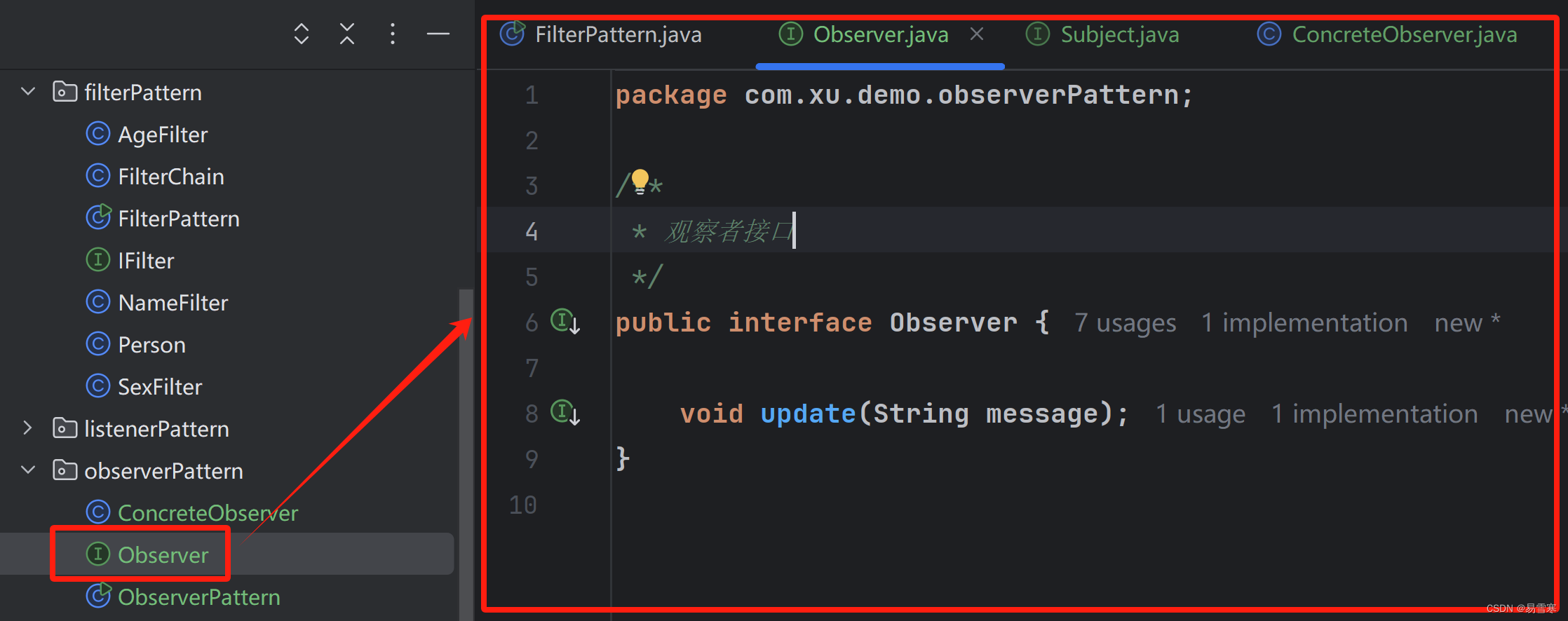This screenshot has height=621, width=1568.
Task: Collapse the observerPattern folder
Action: click(x=28, y=470)
